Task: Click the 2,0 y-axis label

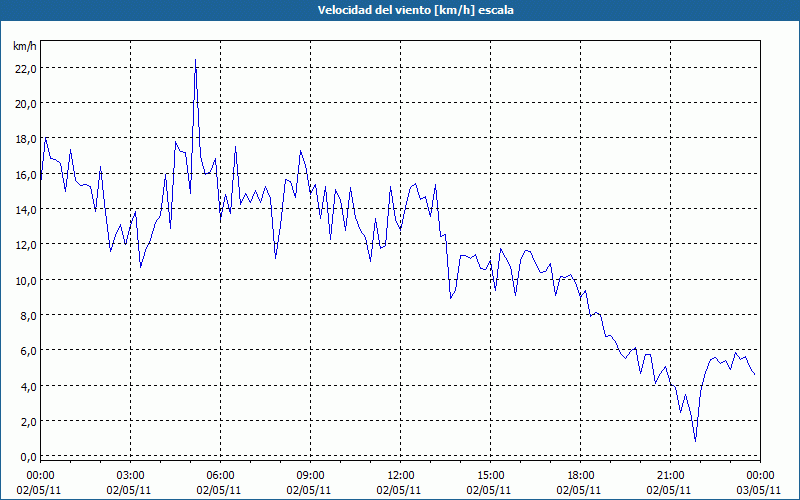Action: point(28,422)
